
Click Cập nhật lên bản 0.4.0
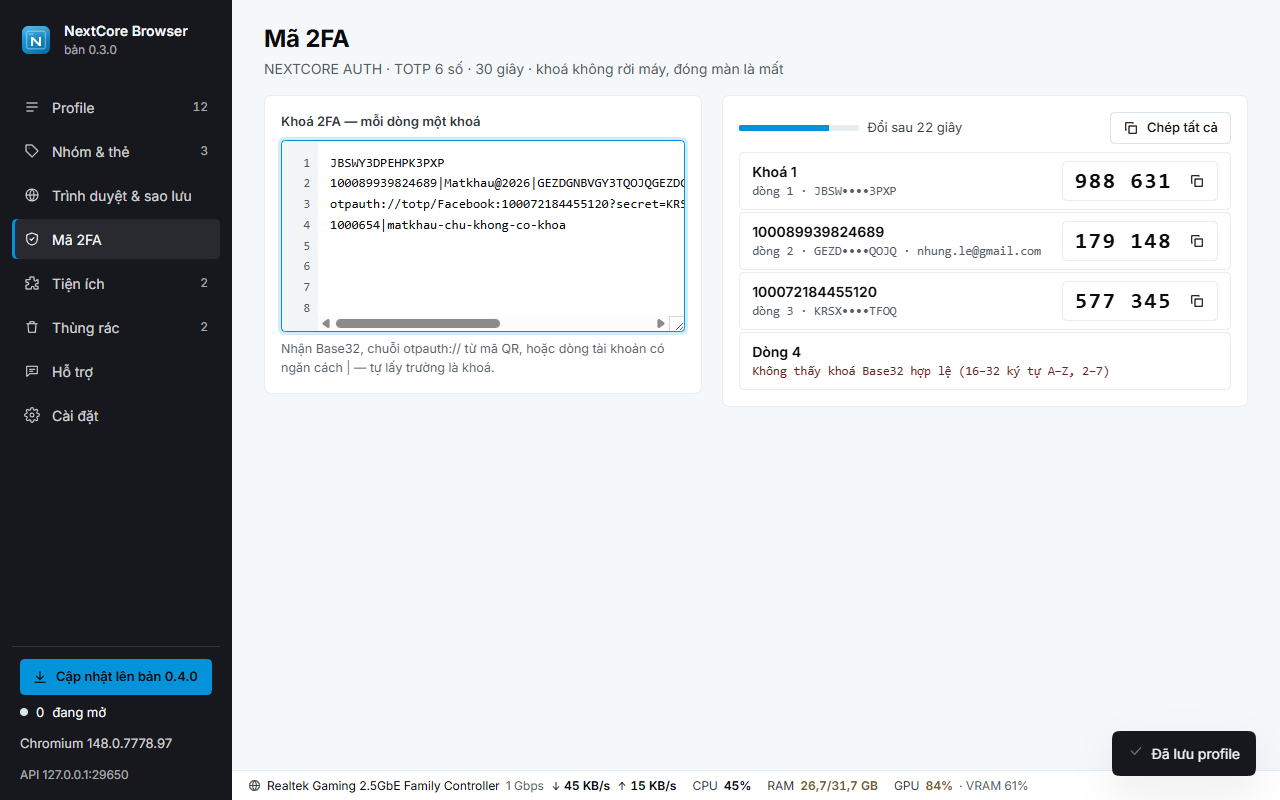point(116,677)
